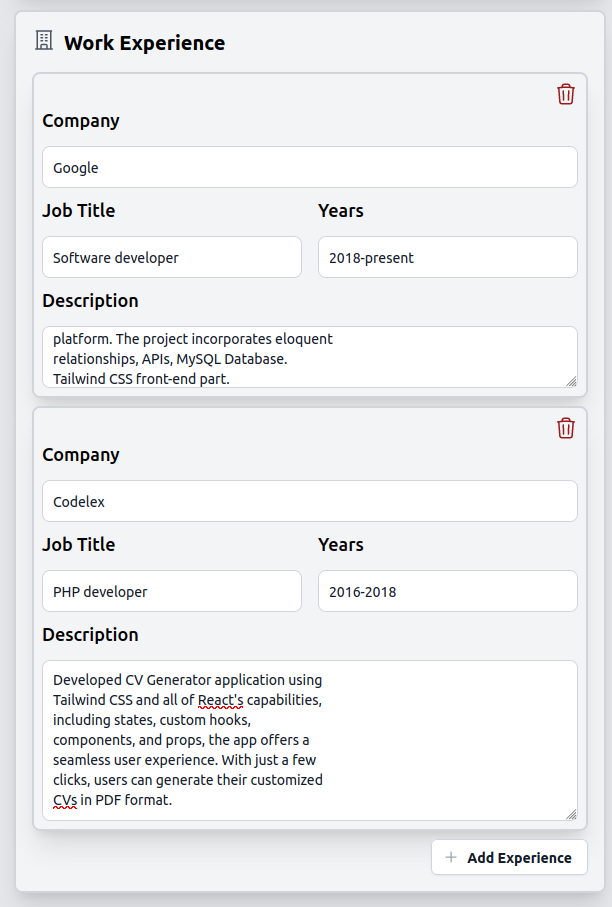Focus the PHP developer job title field
The height and width of the screenshot is (907, 612).
[x=171, y=591]
